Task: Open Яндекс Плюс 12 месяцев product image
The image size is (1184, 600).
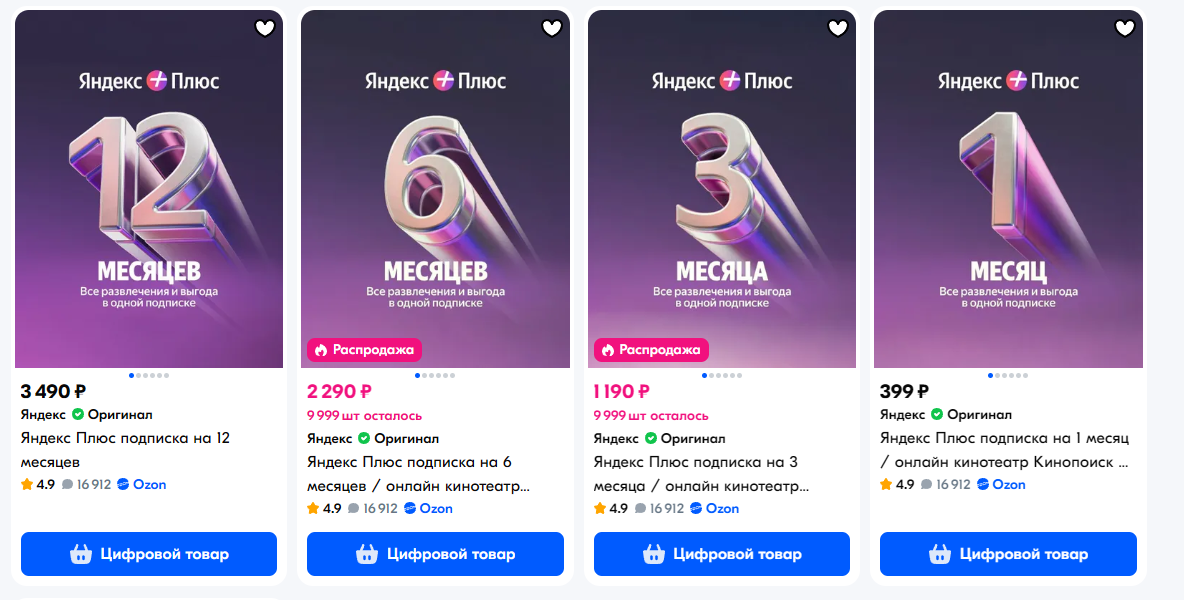Action: (149, 189)
